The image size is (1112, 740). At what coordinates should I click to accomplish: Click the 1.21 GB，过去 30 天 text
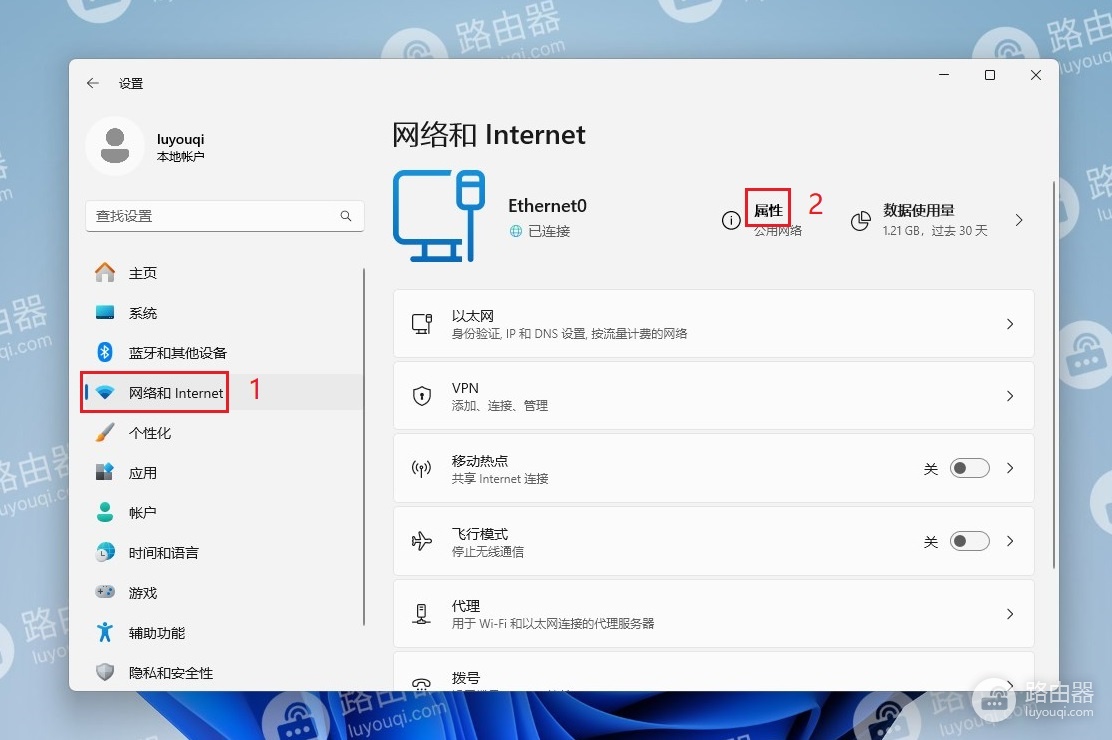click(x=935, y=231)
